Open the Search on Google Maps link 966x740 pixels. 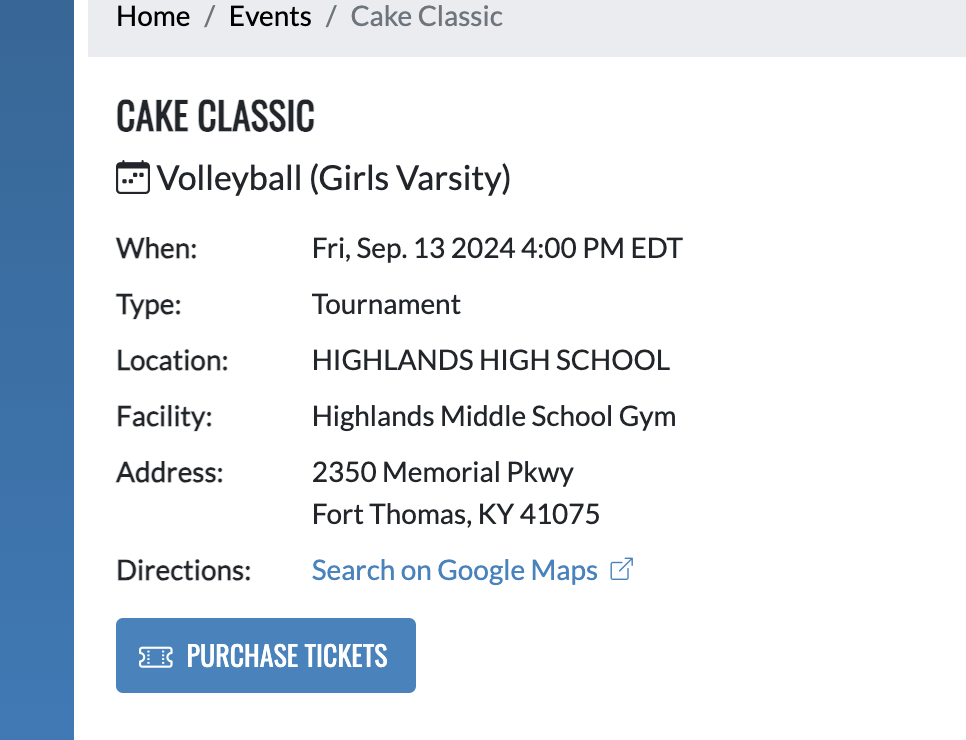tap(455, 570)
